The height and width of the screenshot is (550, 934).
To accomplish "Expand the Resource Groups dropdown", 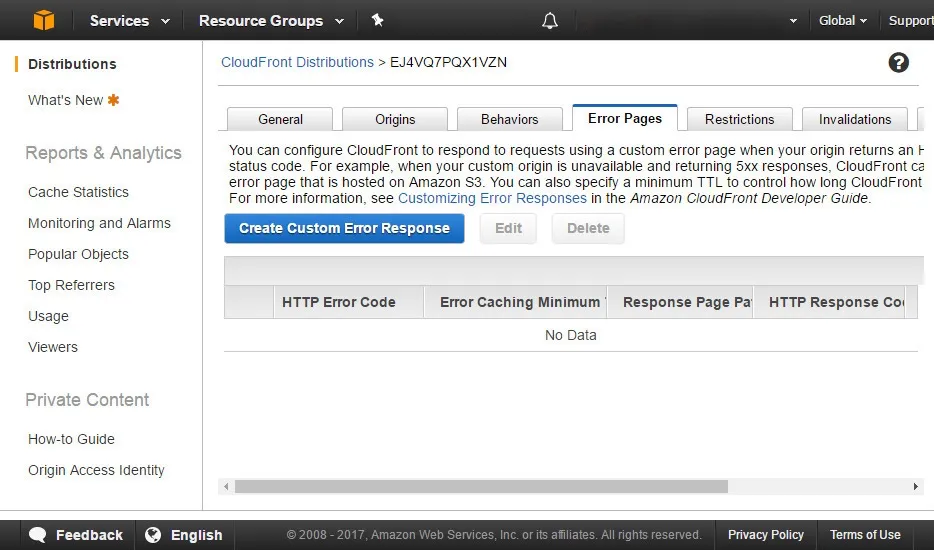I will [272, 21].
